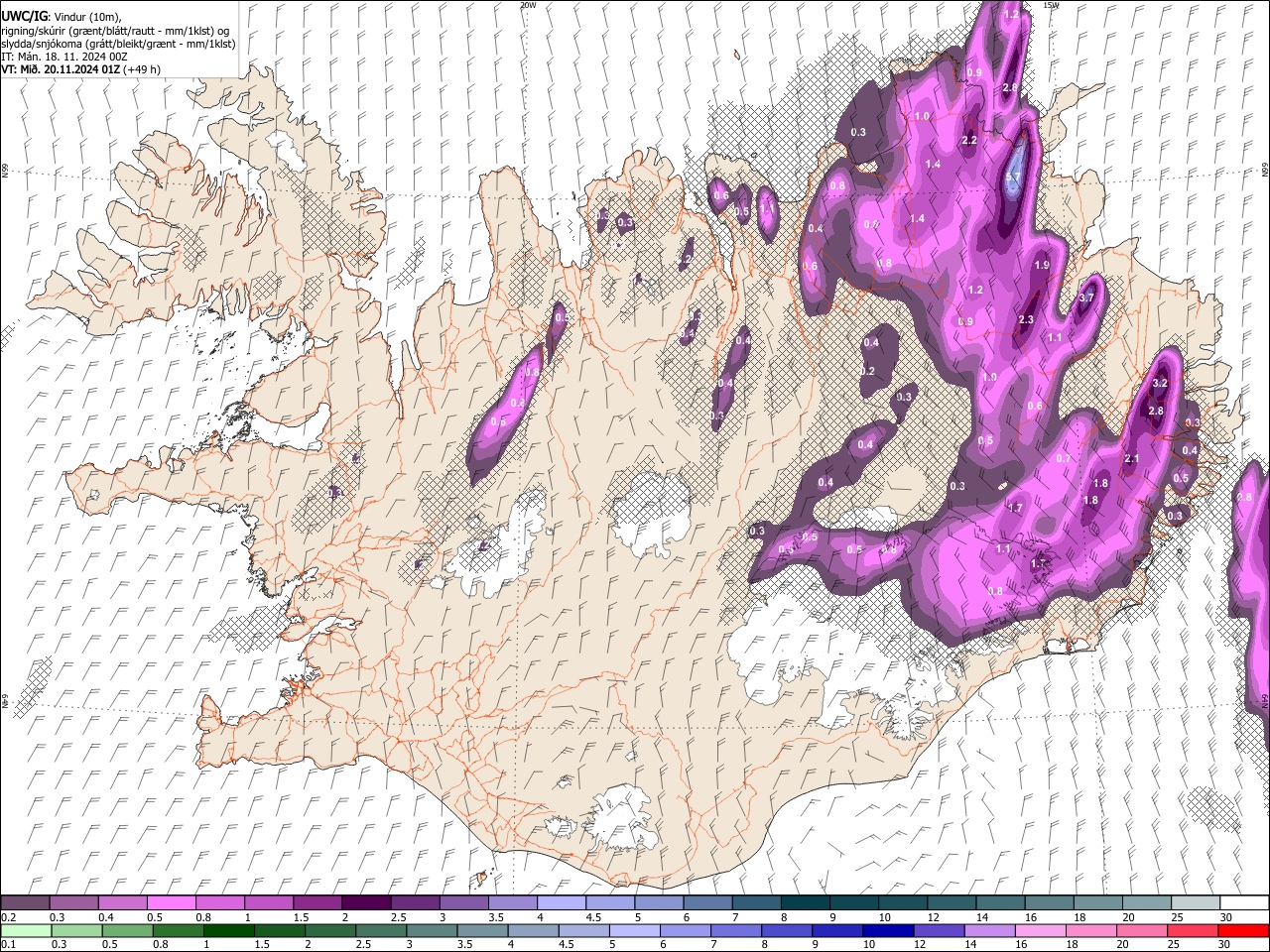Click the 'UWC/IG: Vindur (10m)' title text

coord(61,16)
